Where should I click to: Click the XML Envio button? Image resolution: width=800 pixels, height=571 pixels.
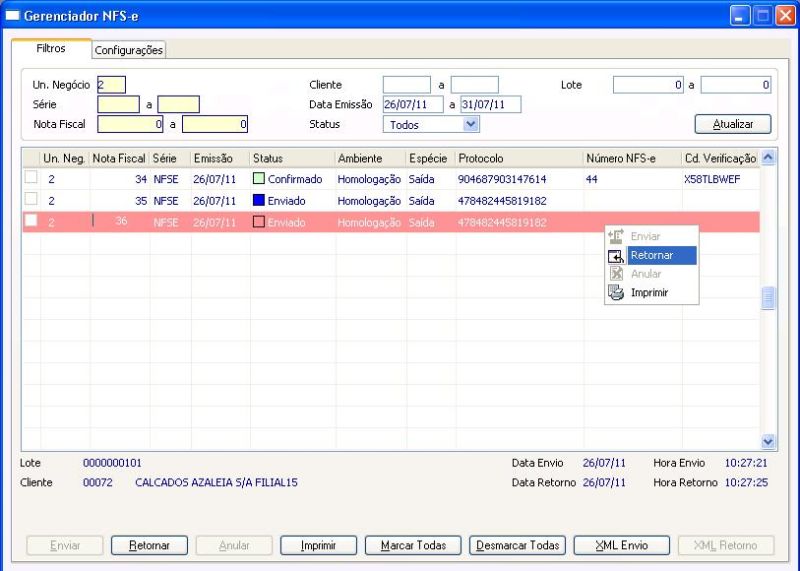tap(621, 545)
